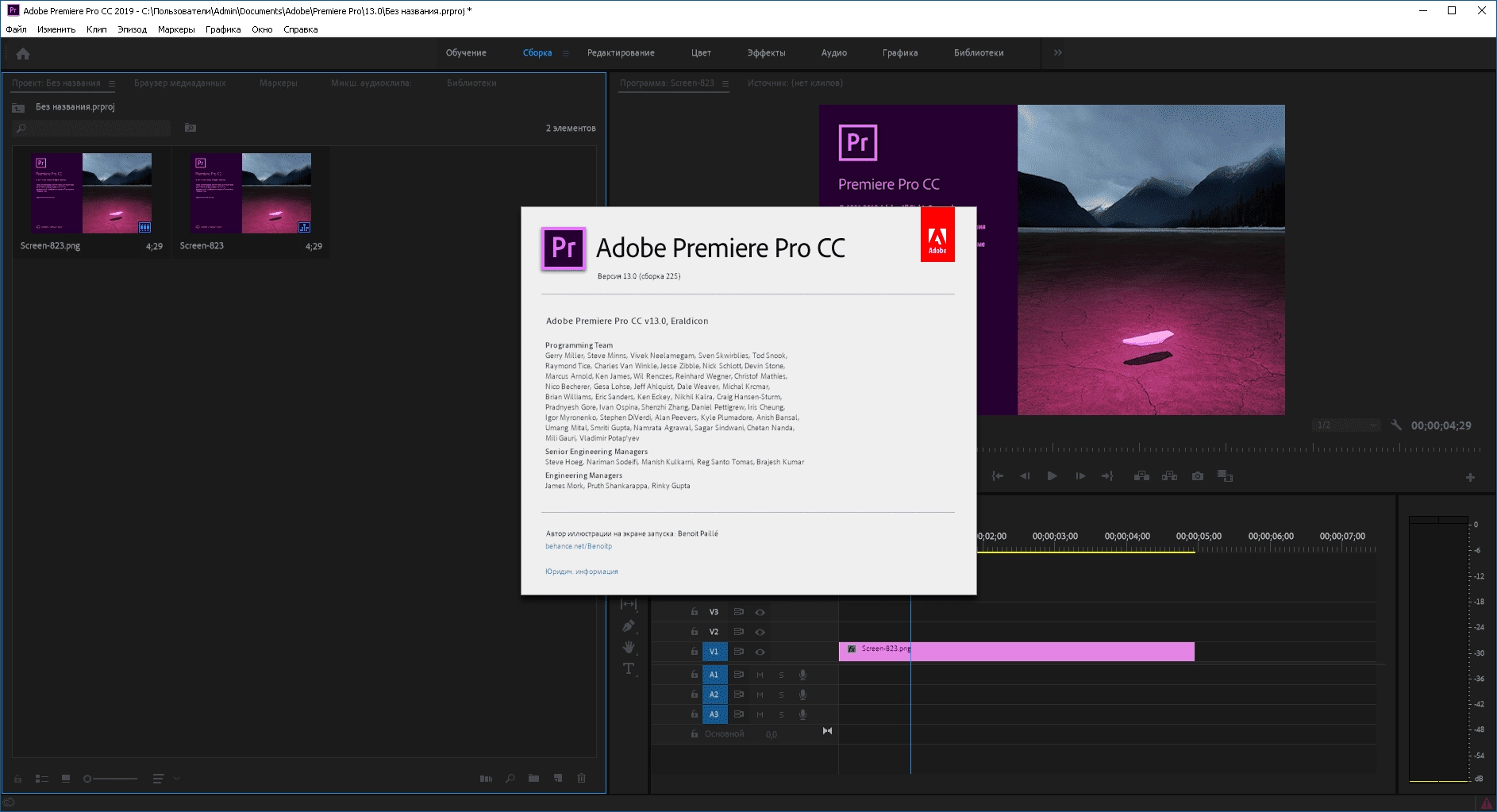Switch to the Источник panel tab

coord(795,83)
